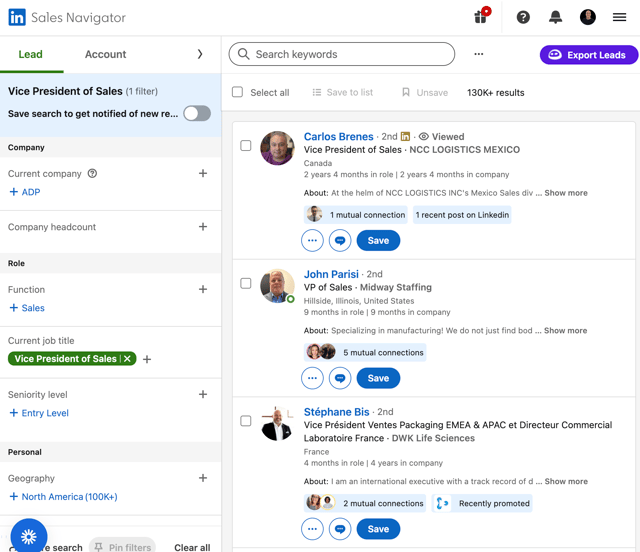The image size is (640, 552).
Task: Open Carlos Brenes profile photo
Action: click(x=277, y=148)
